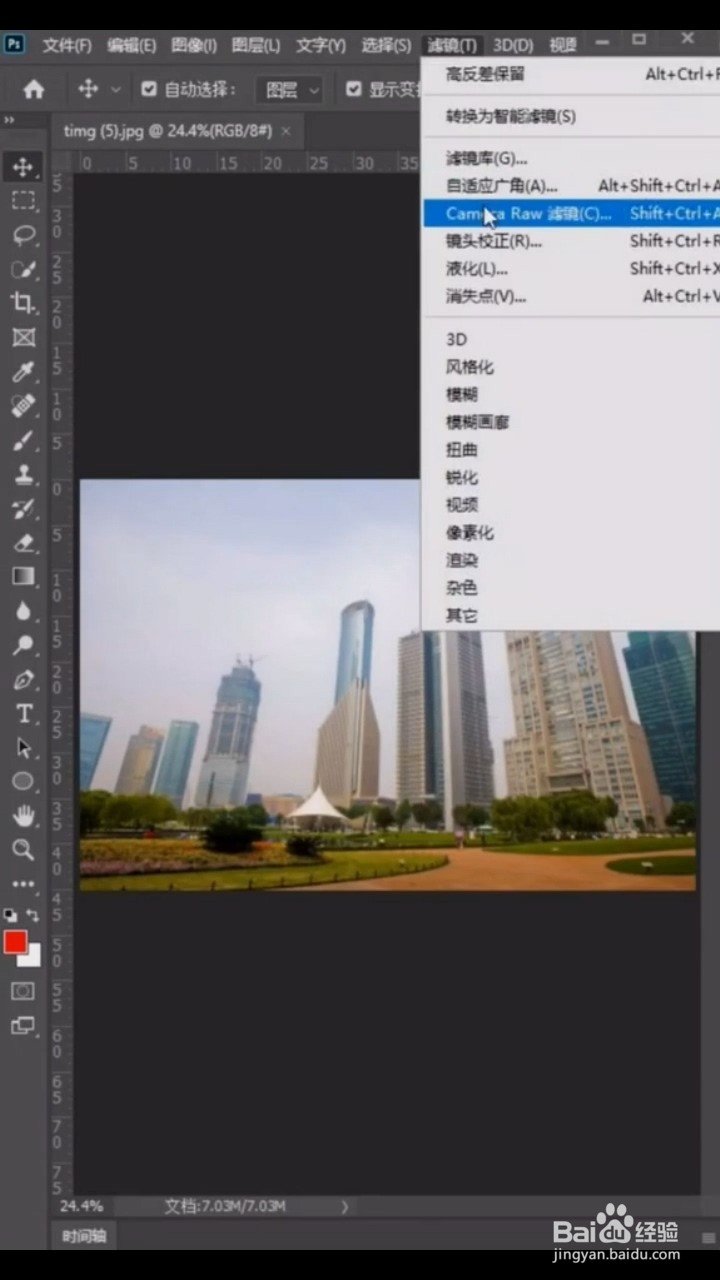Viewport: 720px width, 1280px height.
Task: Edit the 24.4% zoom level field
Action: tap(82, 1206)
